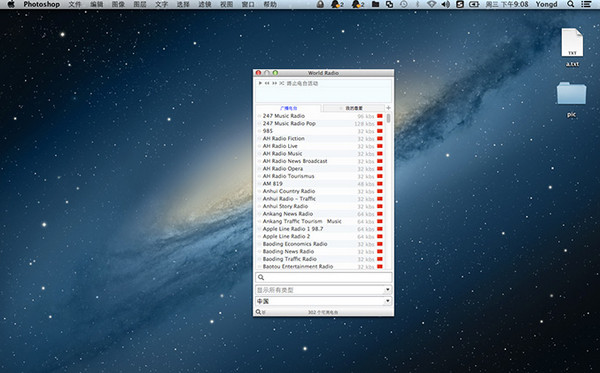Click the battery icon in menu bar
This screenshot has height=373, width=600.
(474, 4)
